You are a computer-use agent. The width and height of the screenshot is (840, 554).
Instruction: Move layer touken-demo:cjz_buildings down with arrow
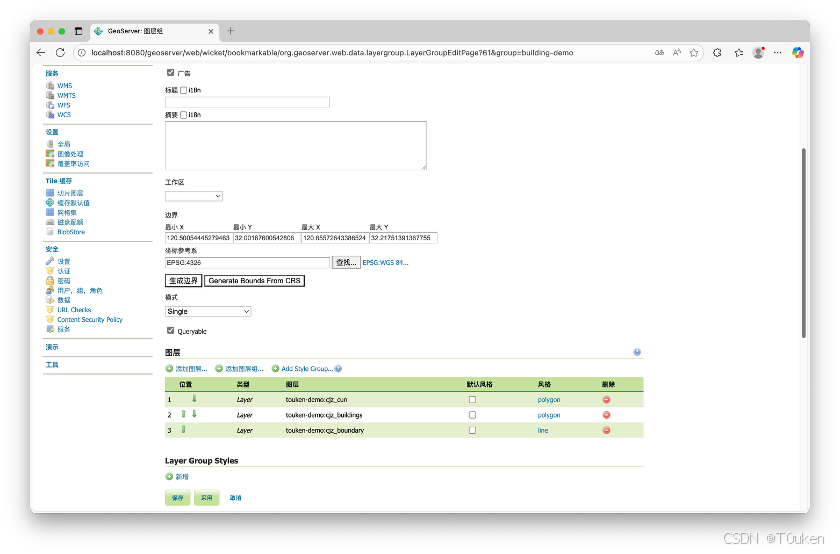194,414
